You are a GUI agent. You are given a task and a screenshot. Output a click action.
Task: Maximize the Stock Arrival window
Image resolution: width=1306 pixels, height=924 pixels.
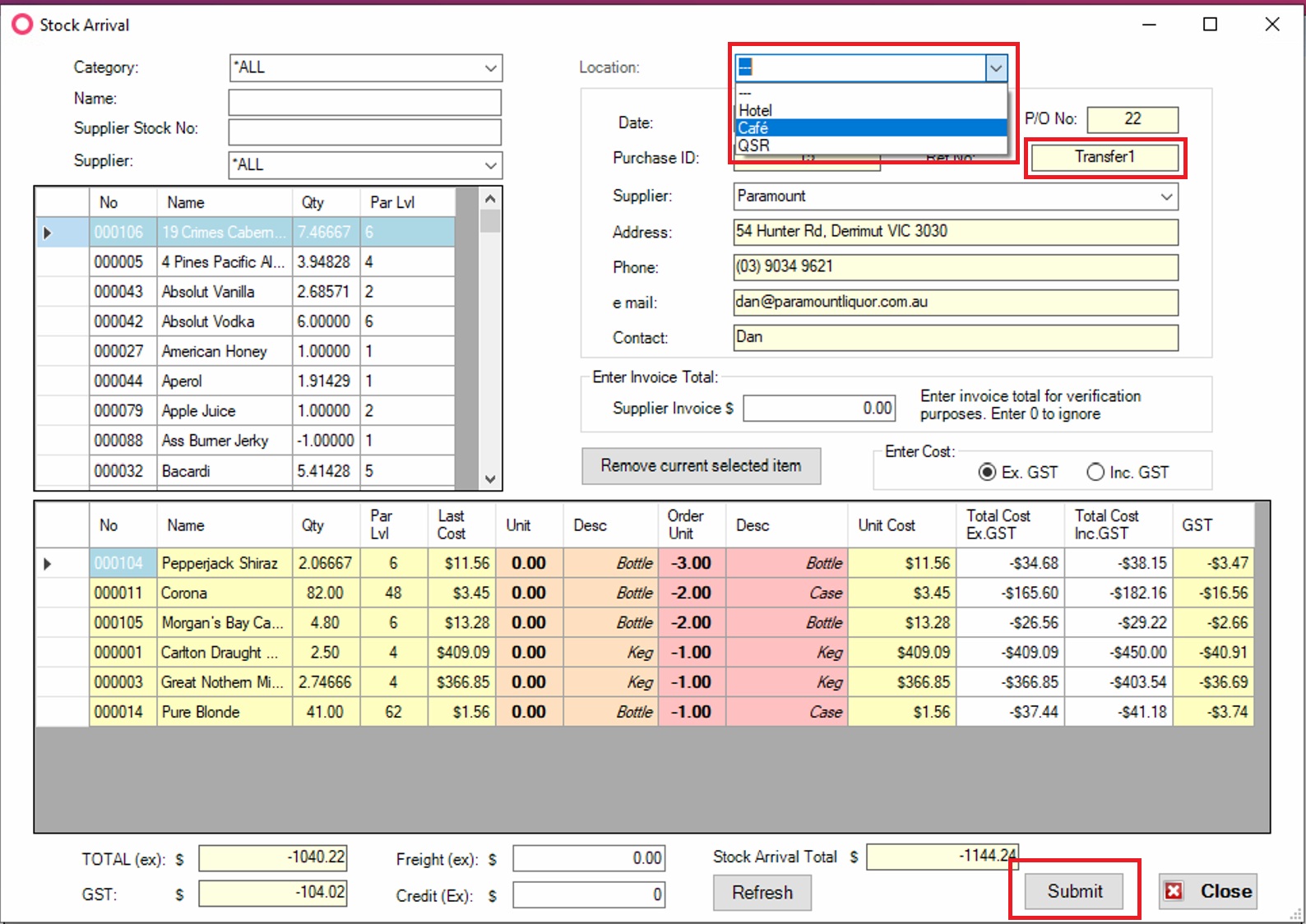coord(1210,25)
